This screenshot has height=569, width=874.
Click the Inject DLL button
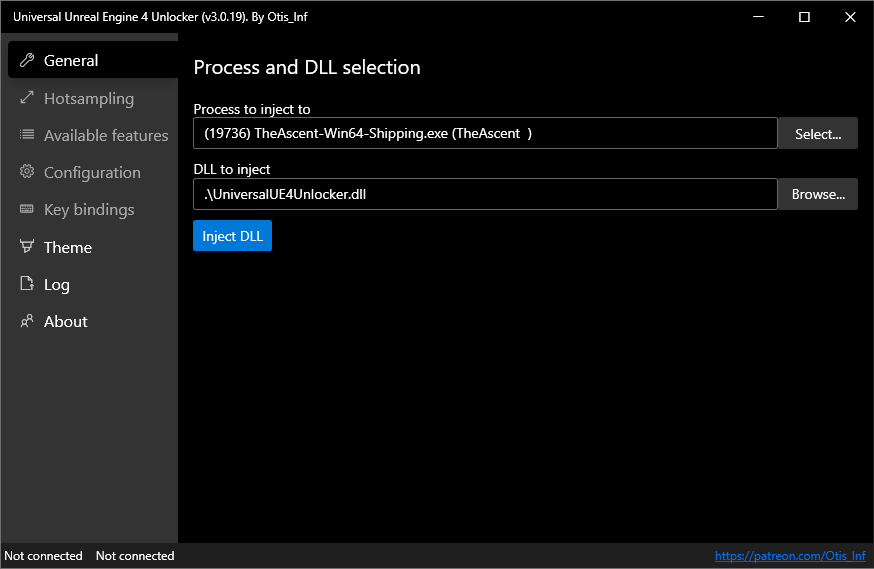click(x=232, y=236)
